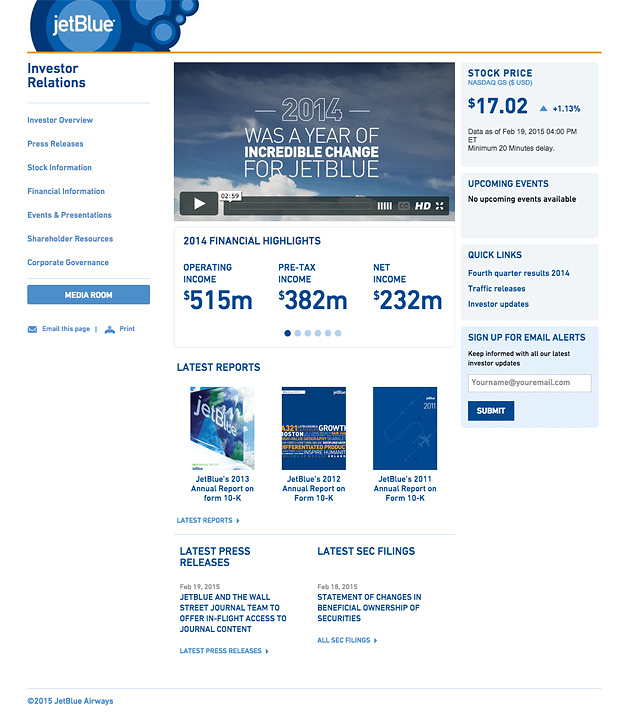
Task: Go to Shareholder Resources
Action: click(x=70, y=238)
